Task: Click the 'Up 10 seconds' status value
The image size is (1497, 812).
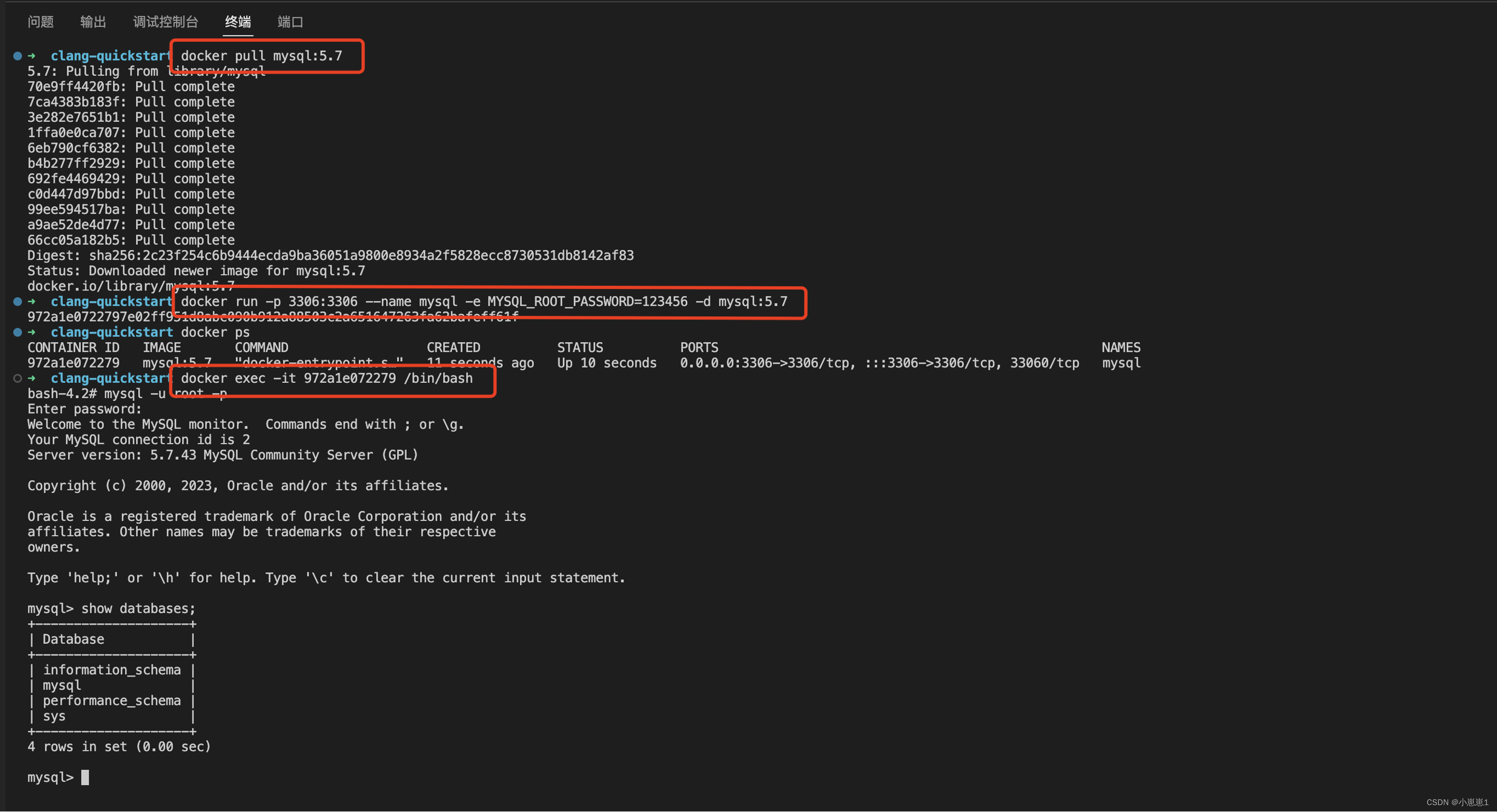Action: [607, 363]
